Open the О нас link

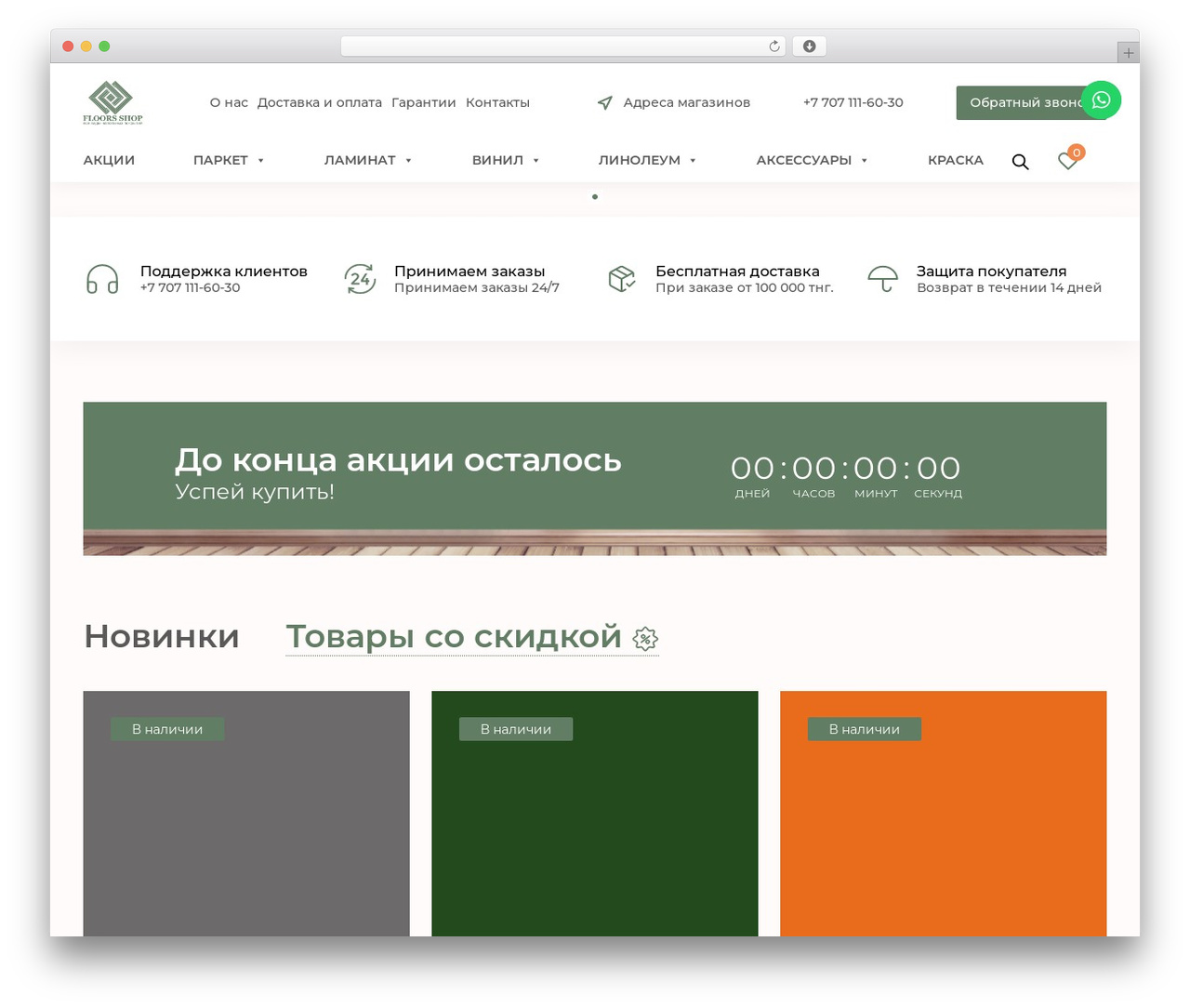point(229,102)
